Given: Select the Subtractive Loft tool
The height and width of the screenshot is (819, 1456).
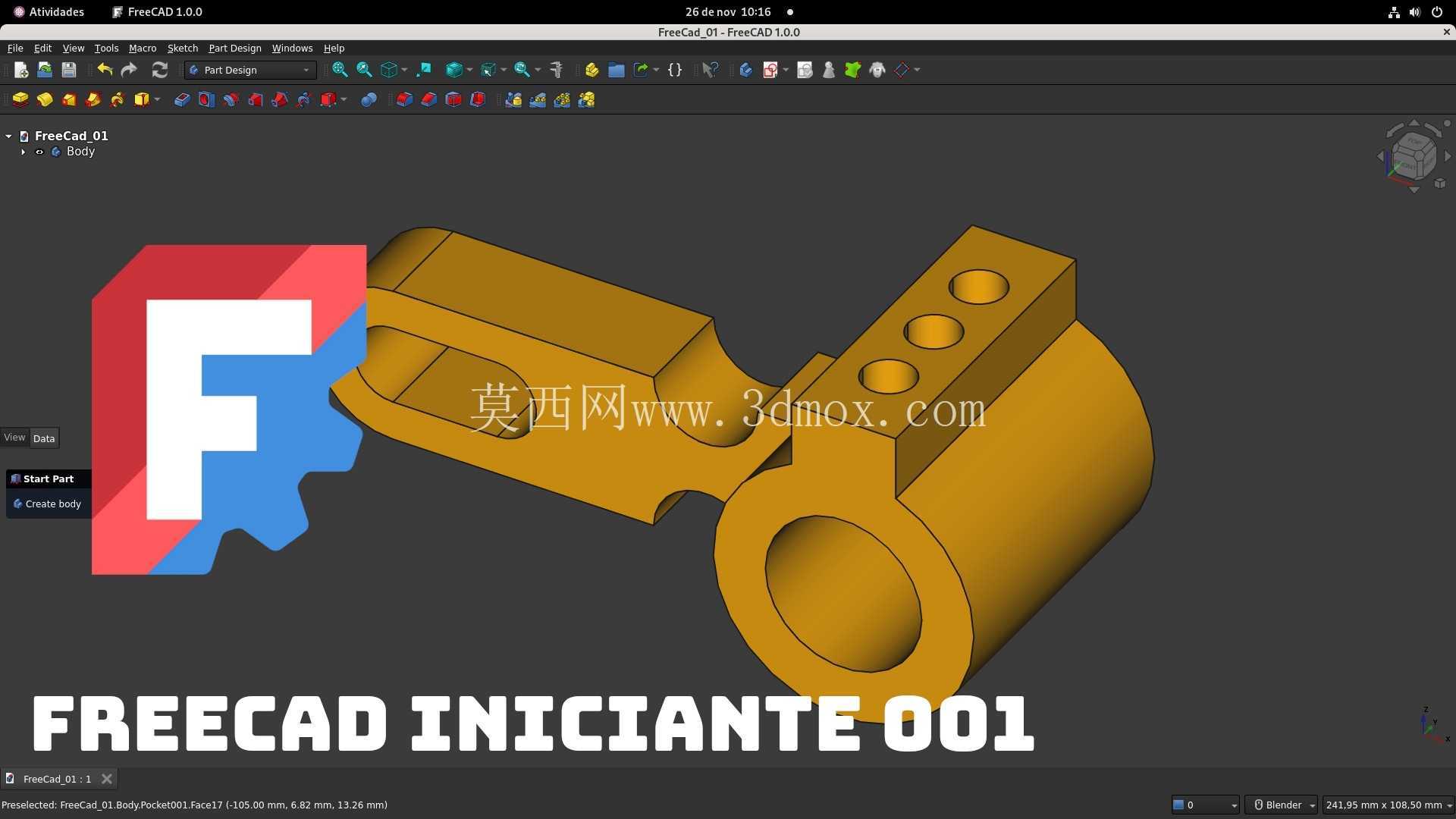Looking at the screenshot, I should point(255,99).
